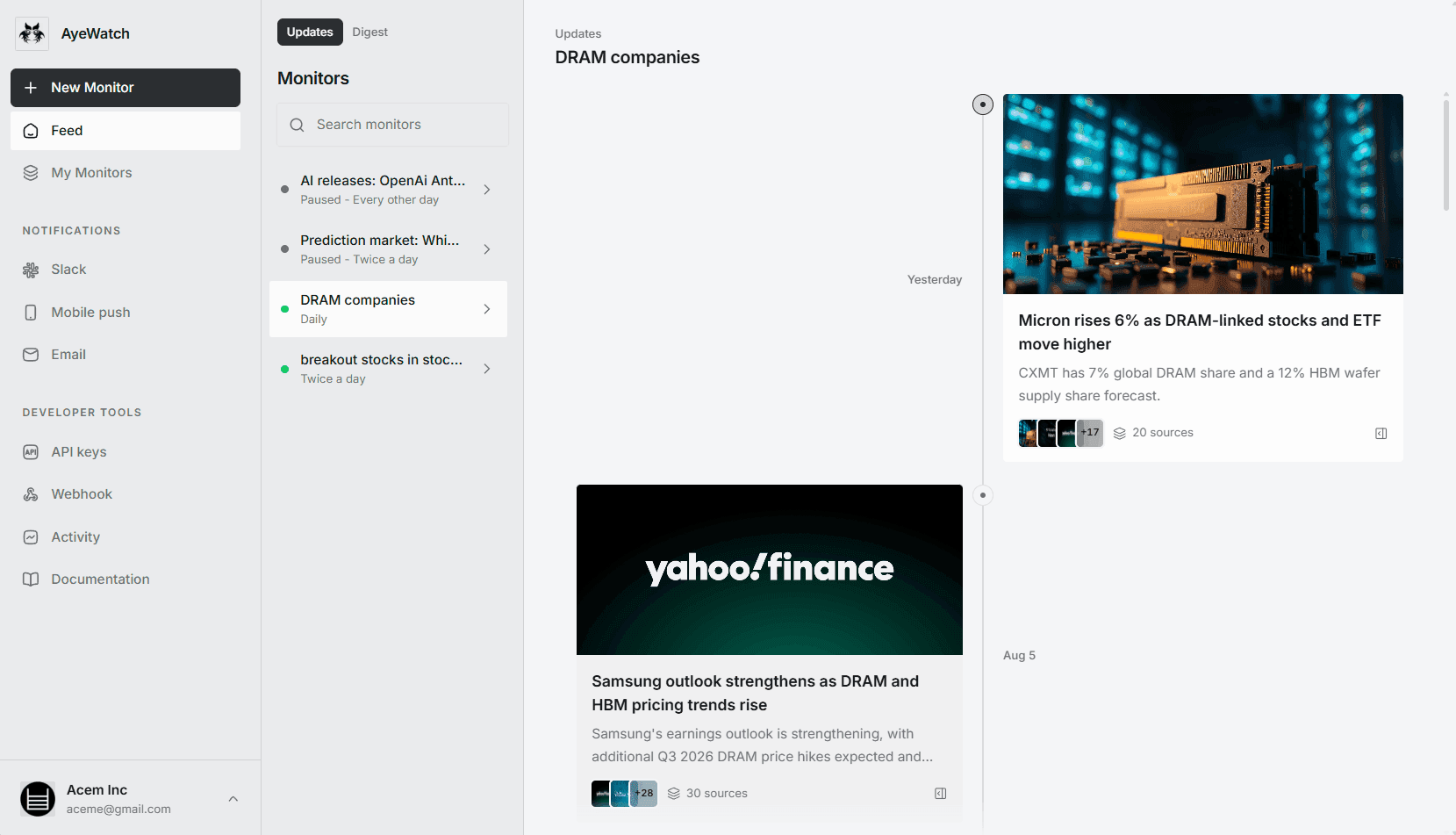Click the My Monitors layers icon

pos(31,173)
